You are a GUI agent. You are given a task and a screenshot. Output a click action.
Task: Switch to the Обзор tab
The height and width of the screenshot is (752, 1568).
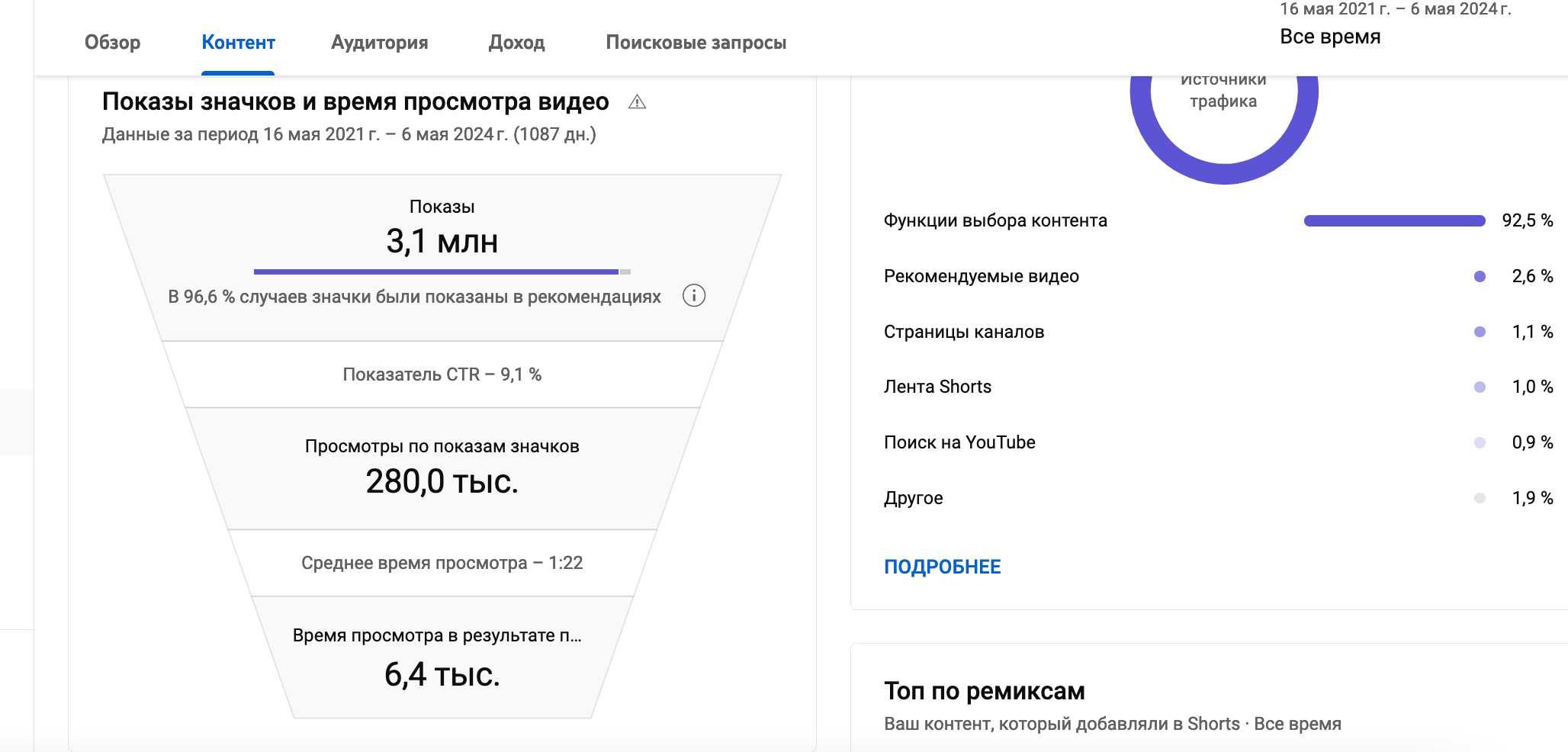click(112, 43)
